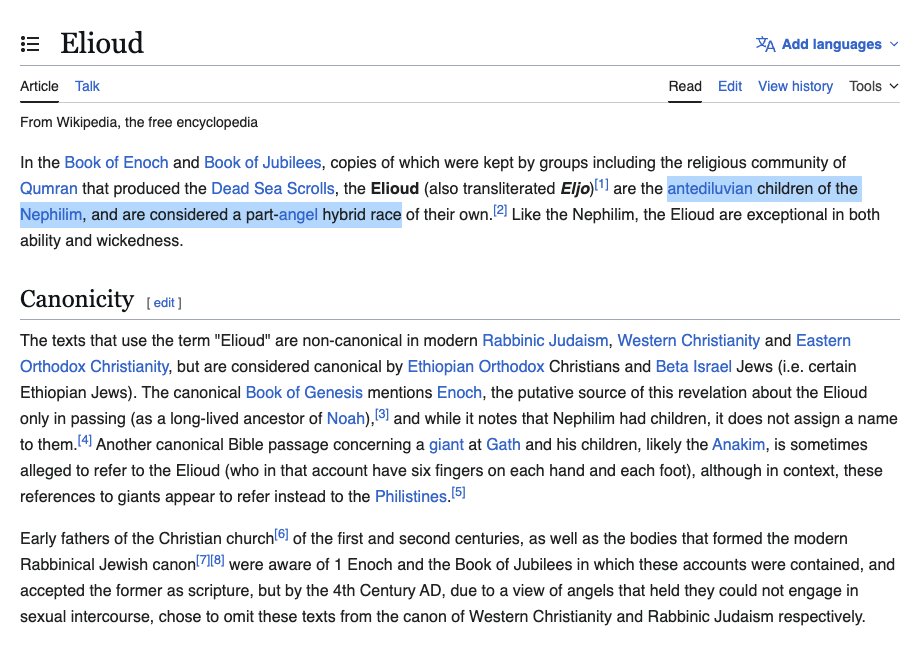This screenshot has height=656, width=917.
Task: Visit the Beta Israel link
Action: 694,367
